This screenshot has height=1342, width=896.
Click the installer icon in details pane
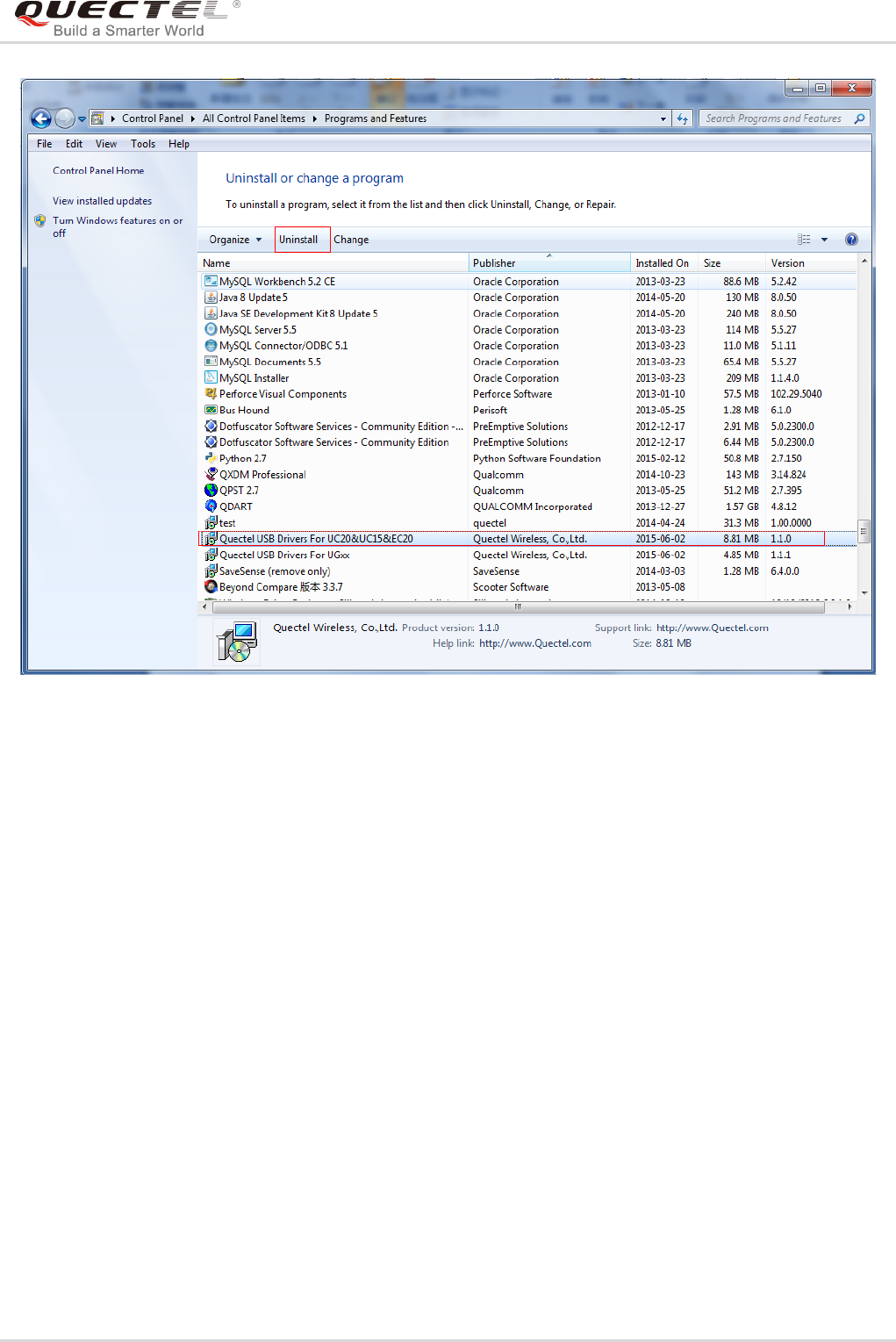[x=237, y=642]
